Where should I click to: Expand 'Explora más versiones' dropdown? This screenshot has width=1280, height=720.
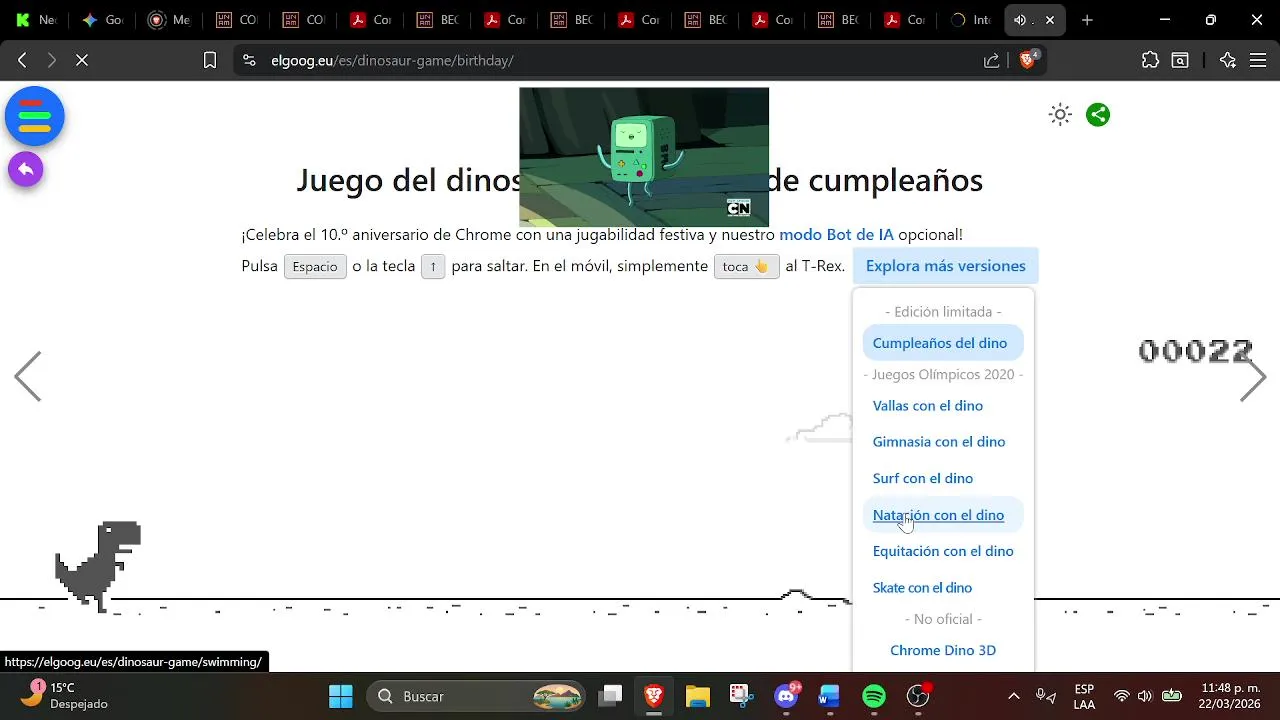point(945,266)
